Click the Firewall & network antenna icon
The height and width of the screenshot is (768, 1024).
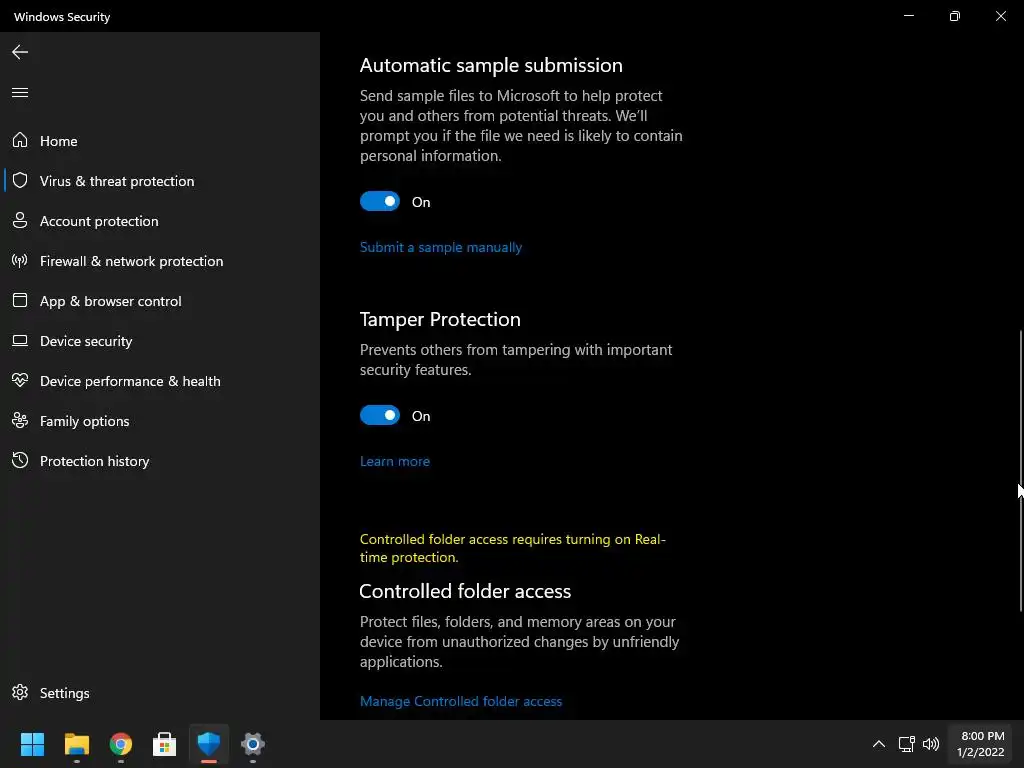coord(20,261)
